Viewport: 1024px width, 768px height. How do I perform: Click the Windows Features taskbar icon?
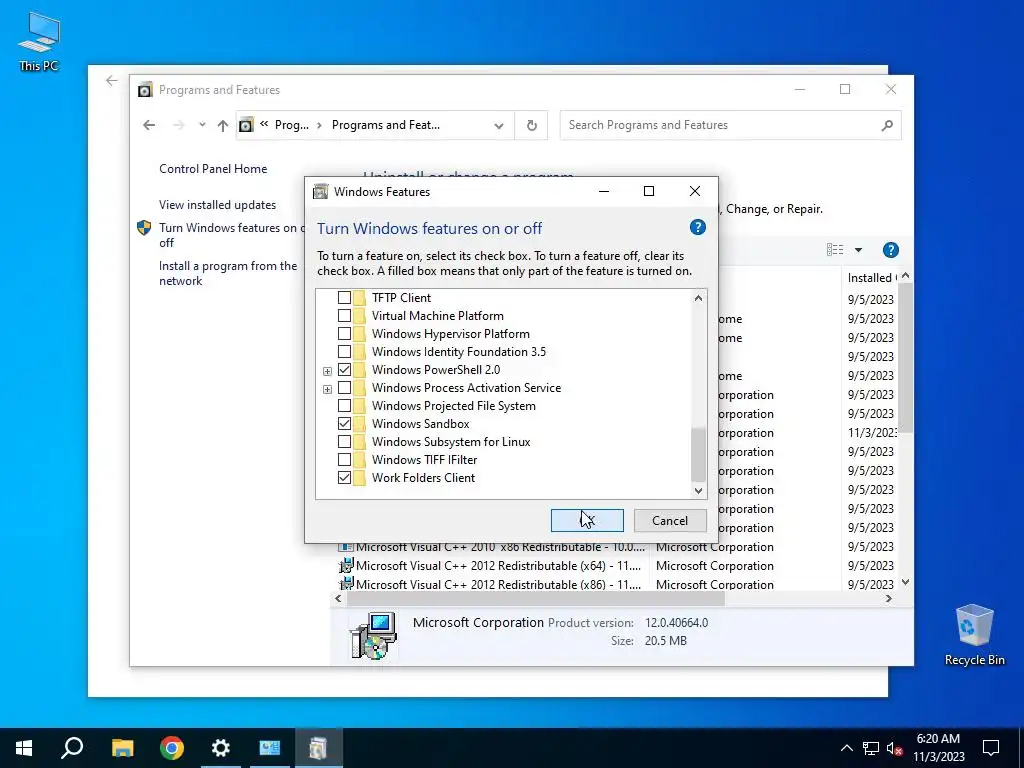tap(319, 748)
